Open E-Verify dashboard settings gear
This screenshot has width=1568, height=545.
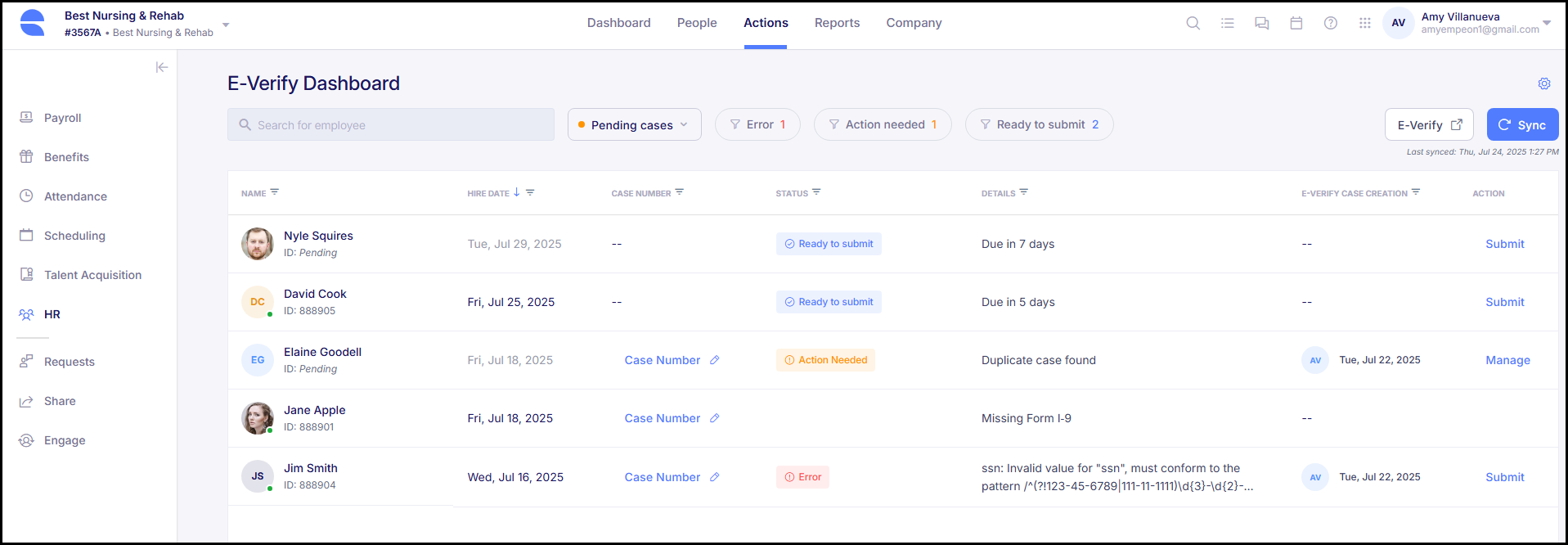coord(1543,83)
